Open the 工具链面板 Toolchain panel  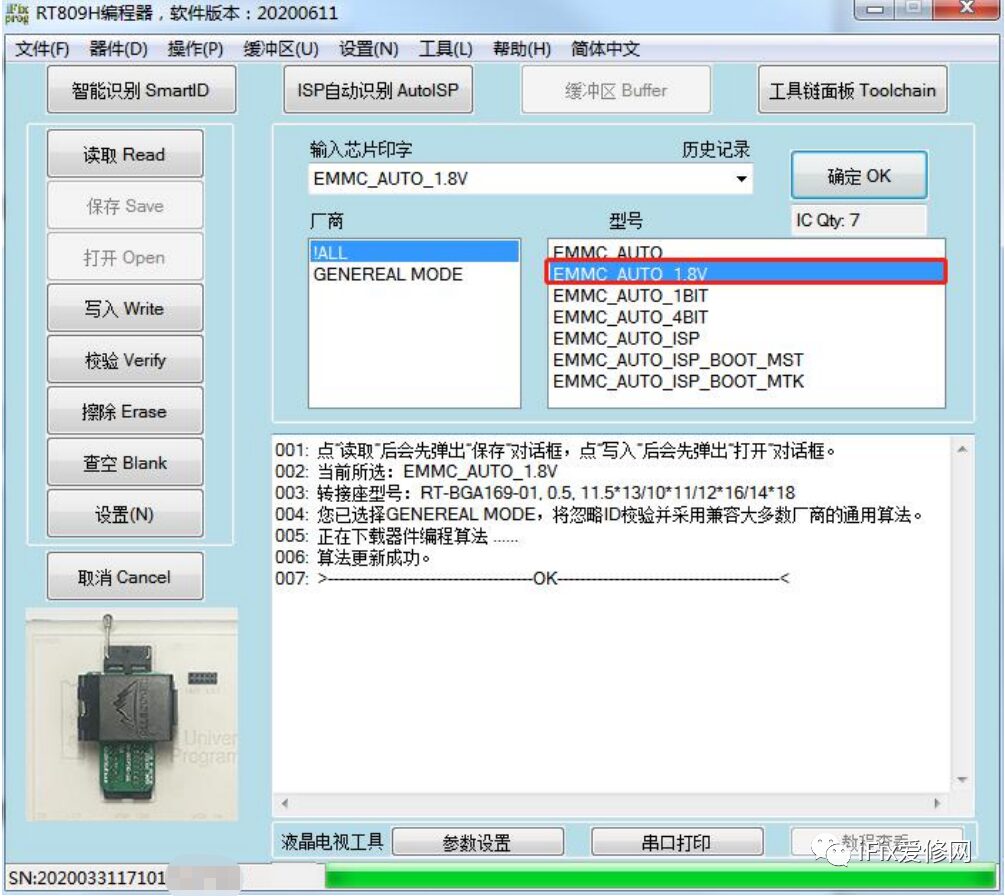click(852, 90)
